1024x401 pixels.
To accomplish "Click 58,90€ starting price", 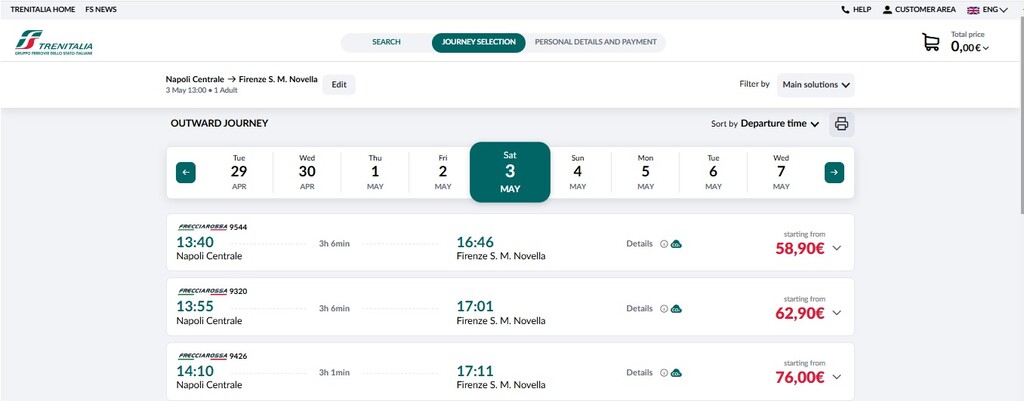I will 800,248.
